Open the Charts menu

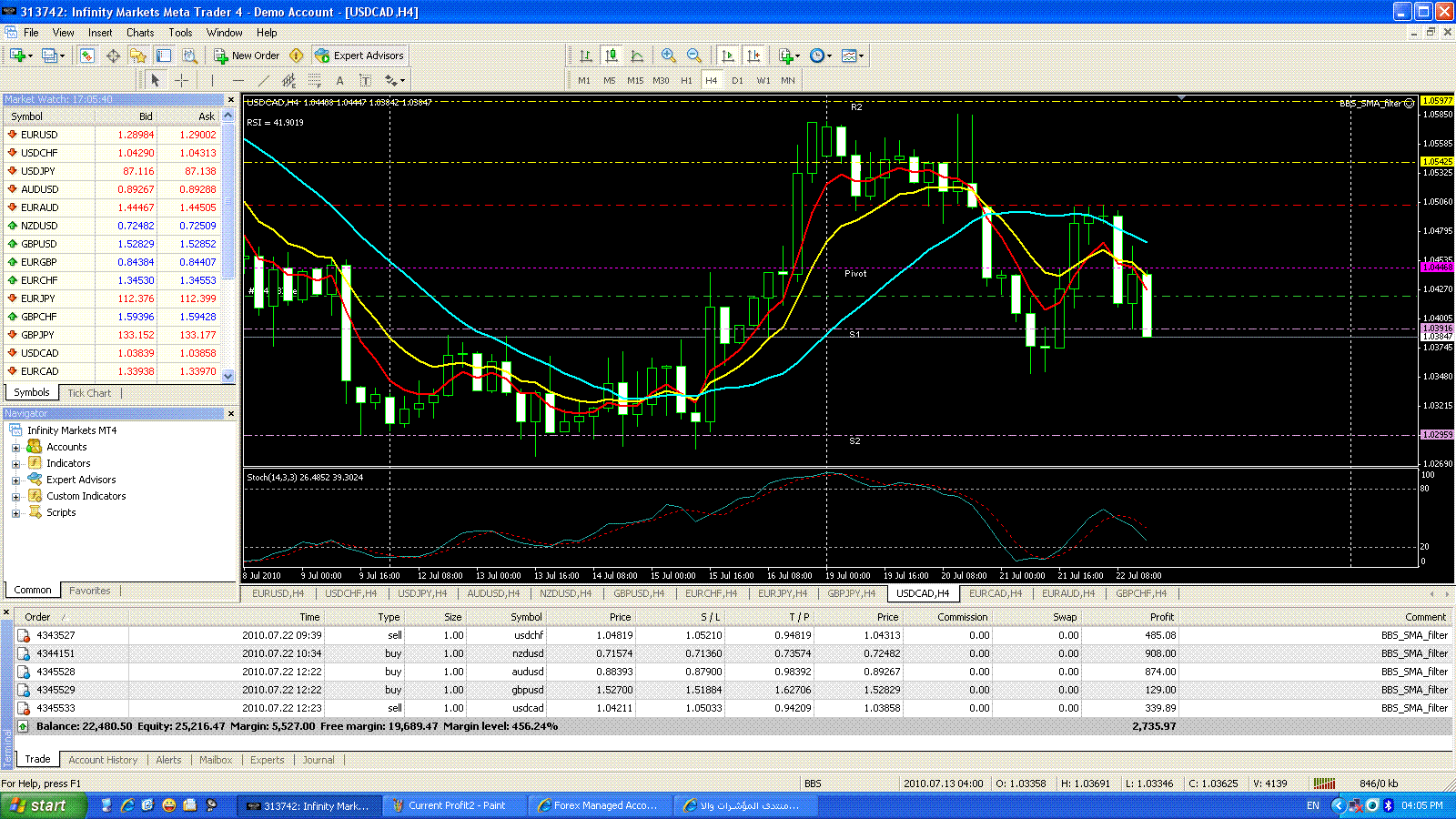(140, 33)
